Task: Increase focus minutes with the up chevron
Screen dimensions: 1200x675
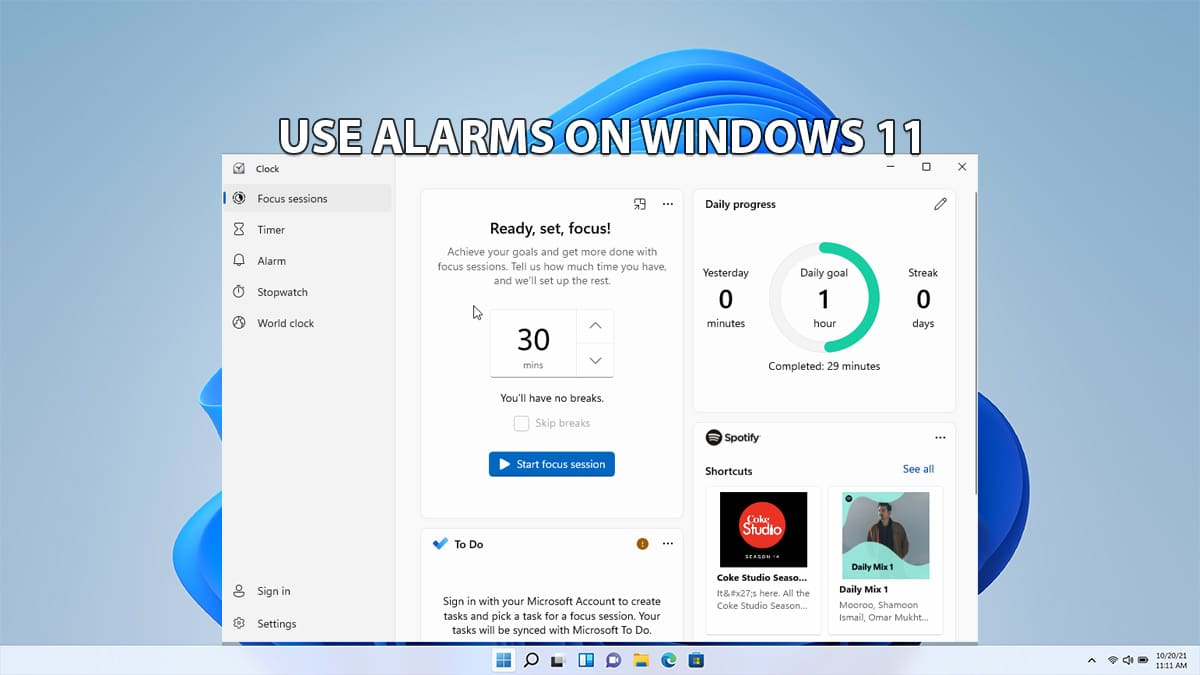Action: [595, 326]
